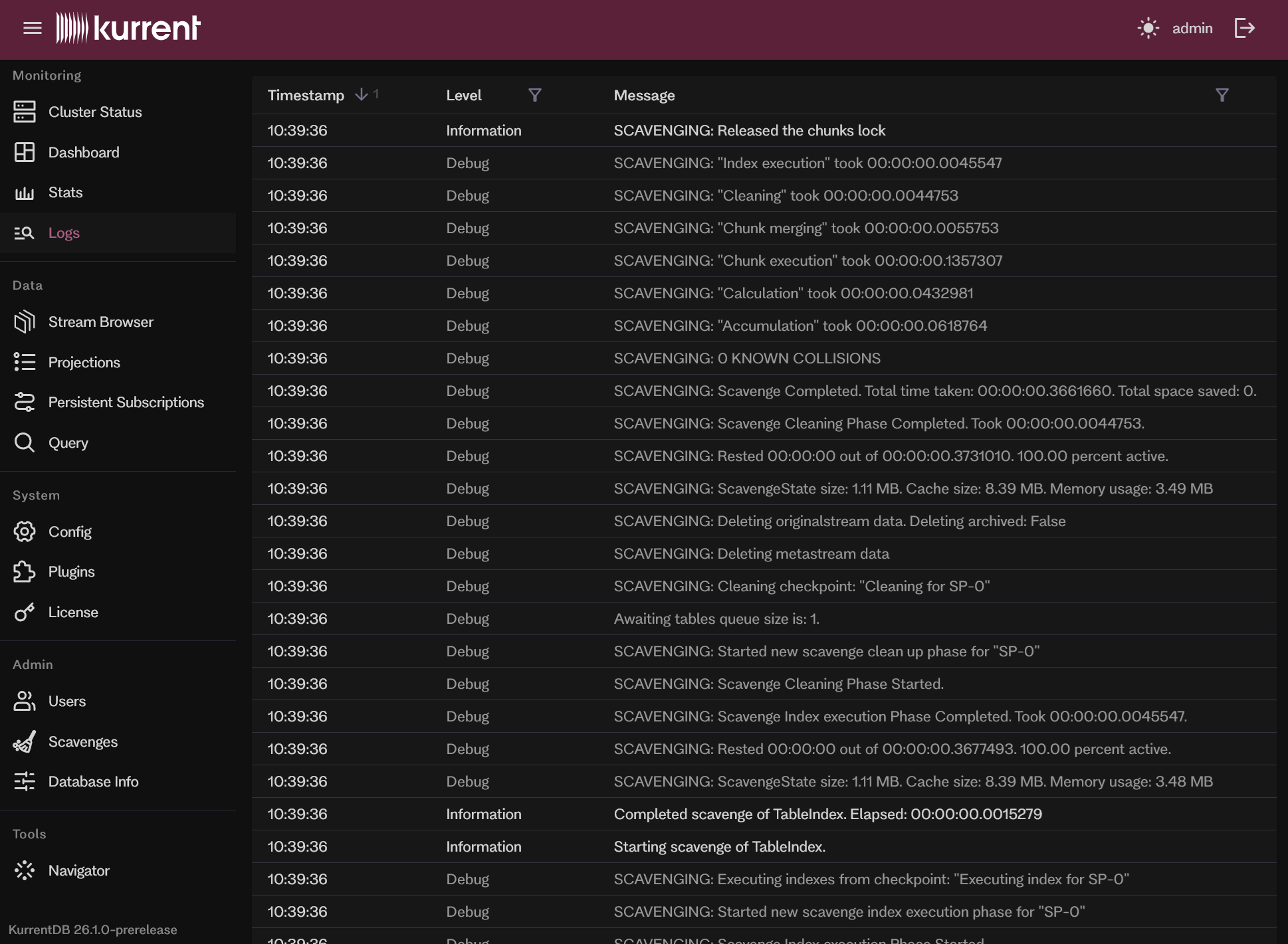Open Persistent Subscriptions page
The height and width of the screenshot is (944, 1288).
click(x=126, y=402)
